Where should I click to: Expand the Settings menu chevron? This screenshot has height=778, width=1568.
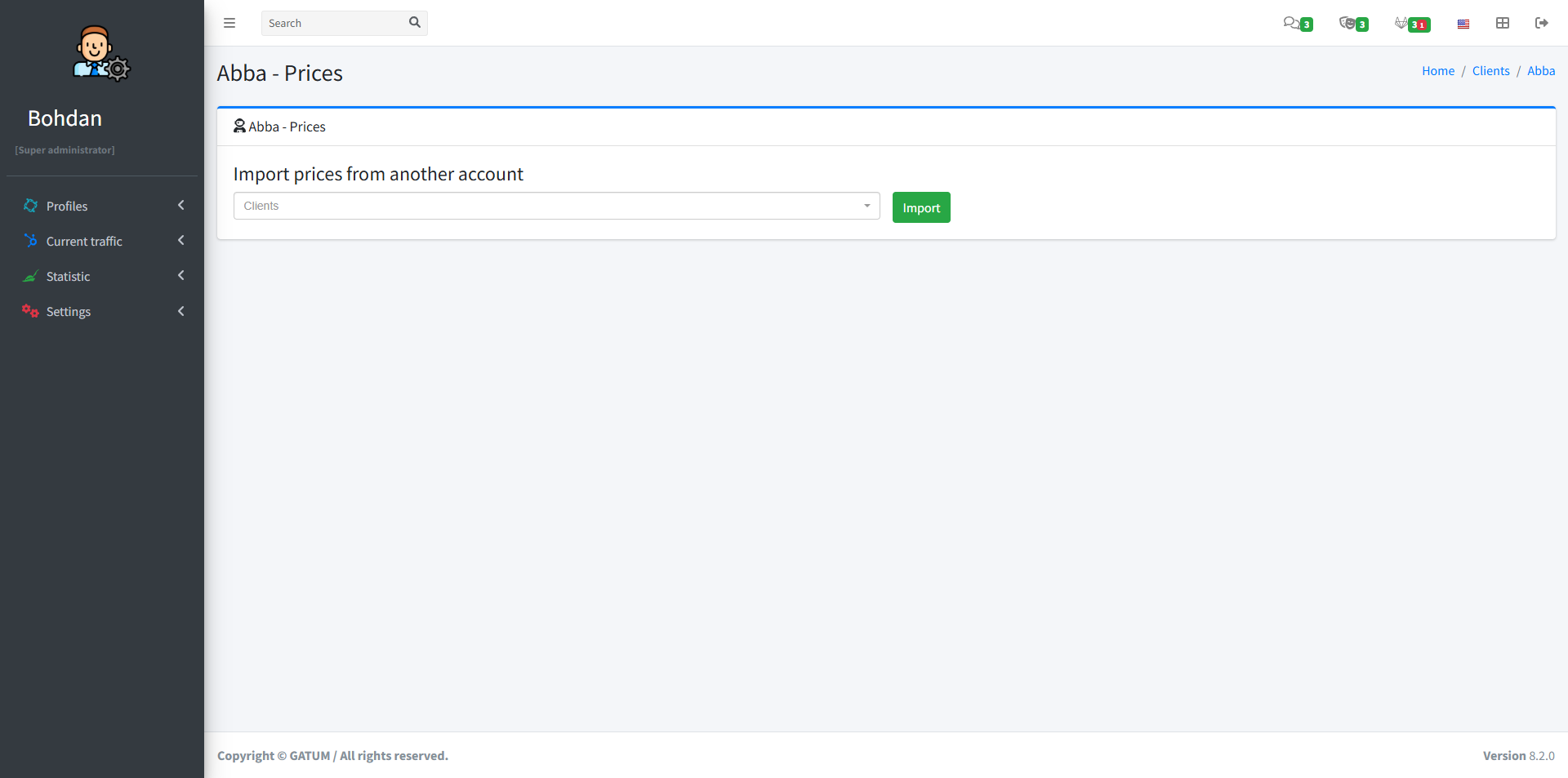(x=180, y=311)
